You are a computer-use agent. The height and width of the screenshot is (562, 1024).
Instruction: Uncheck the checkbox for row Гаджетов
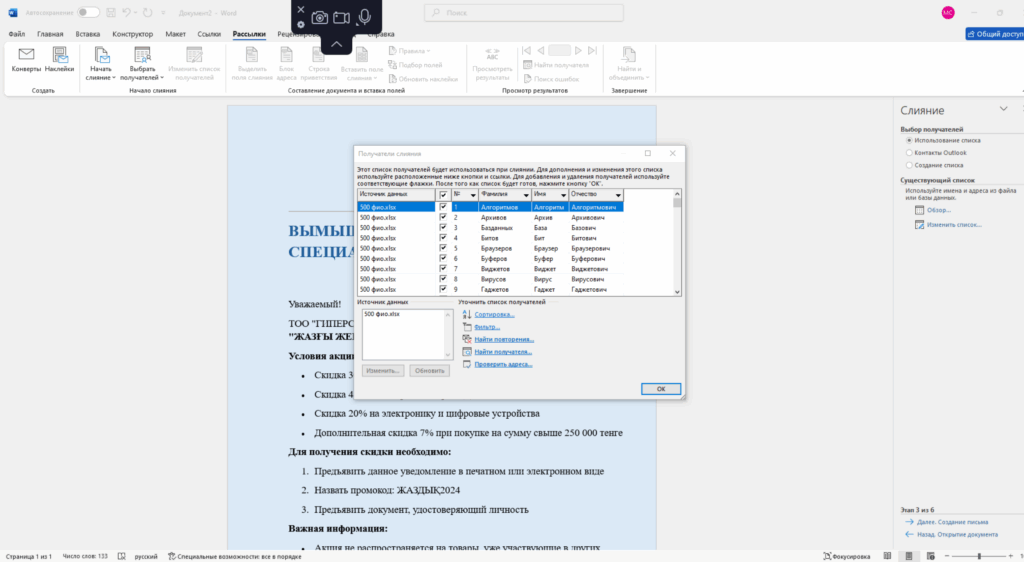point(443,289)
